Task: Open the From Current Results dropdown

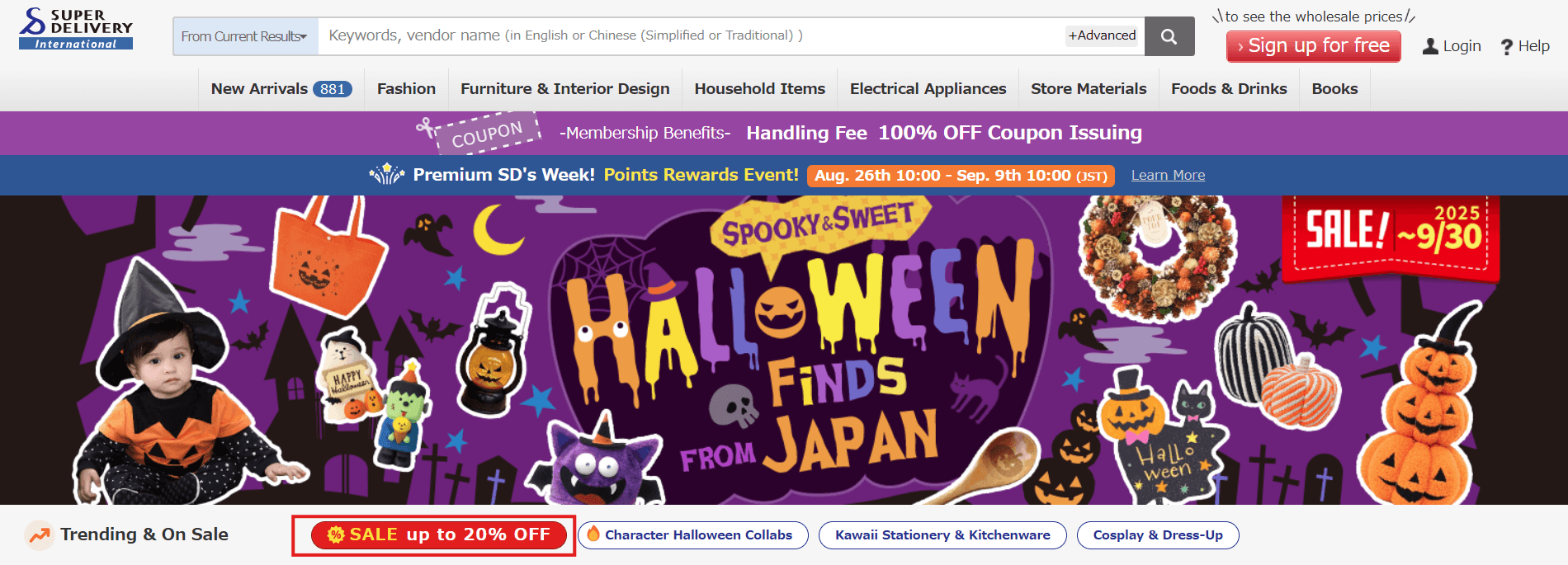Action: tap(245, 36)
